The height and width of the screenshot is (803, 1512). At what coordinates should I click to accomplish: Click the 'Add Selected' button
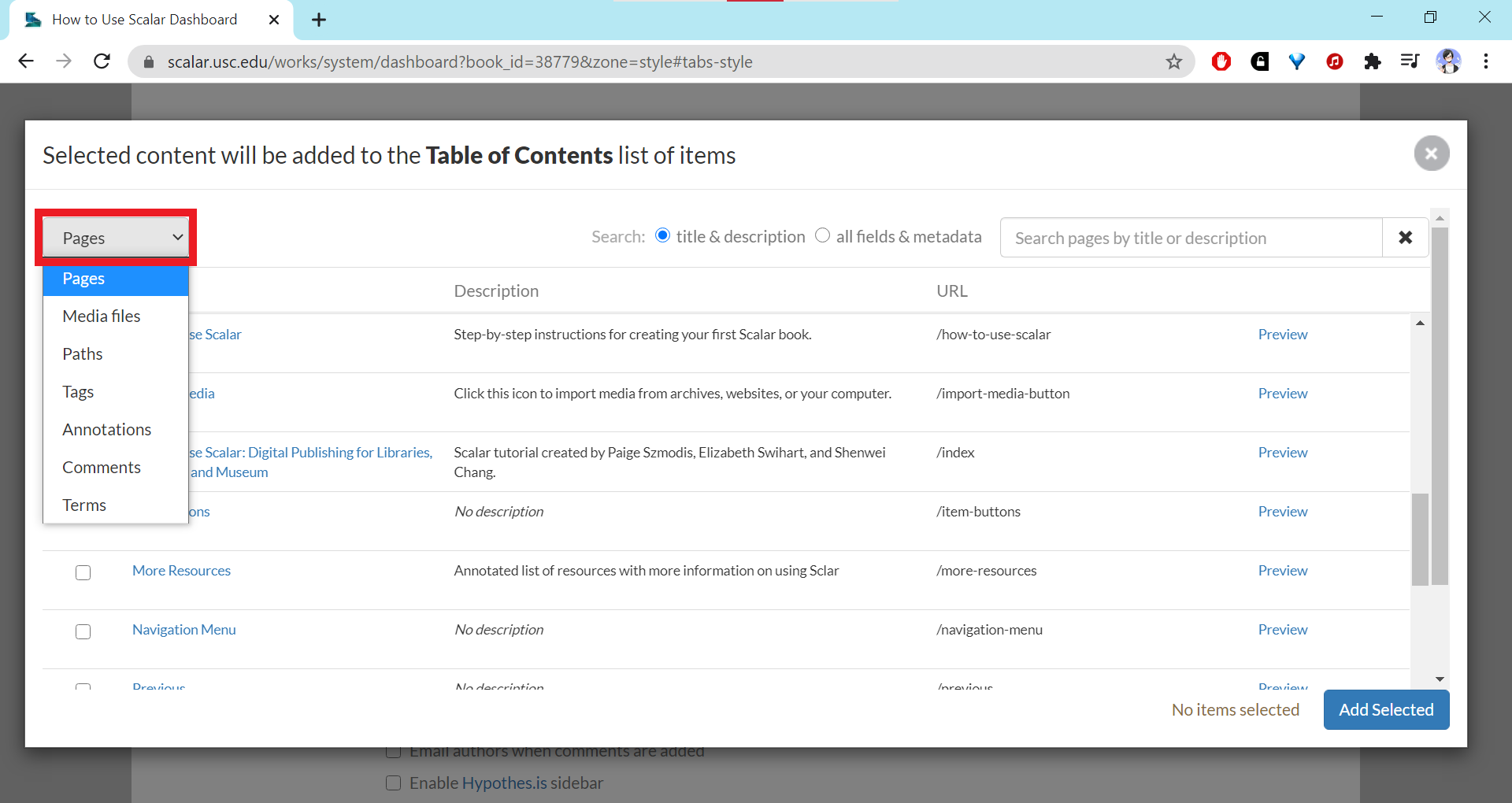coord(1386,709)
